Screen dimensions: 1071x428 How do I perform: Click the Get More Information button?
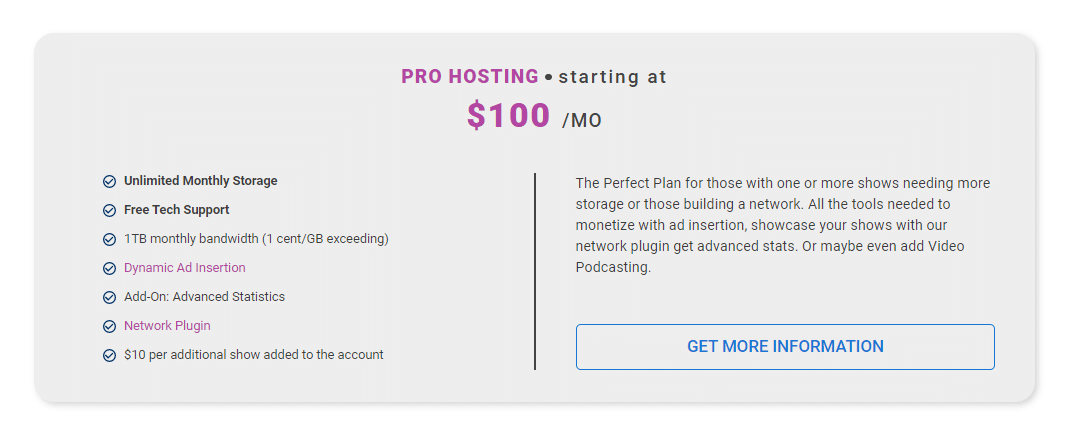click(x=785, y=347)
